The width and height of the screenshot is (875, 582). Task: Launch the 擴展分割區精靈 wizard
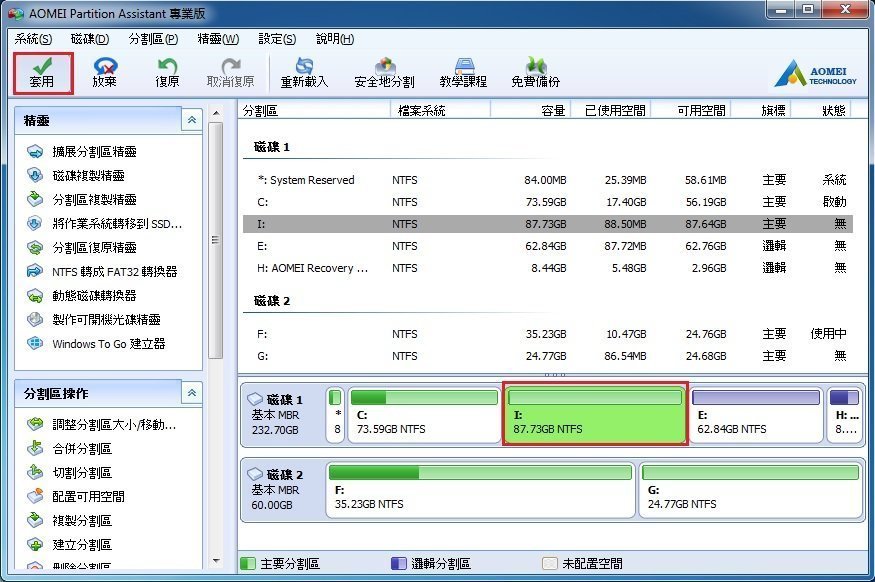81,151
